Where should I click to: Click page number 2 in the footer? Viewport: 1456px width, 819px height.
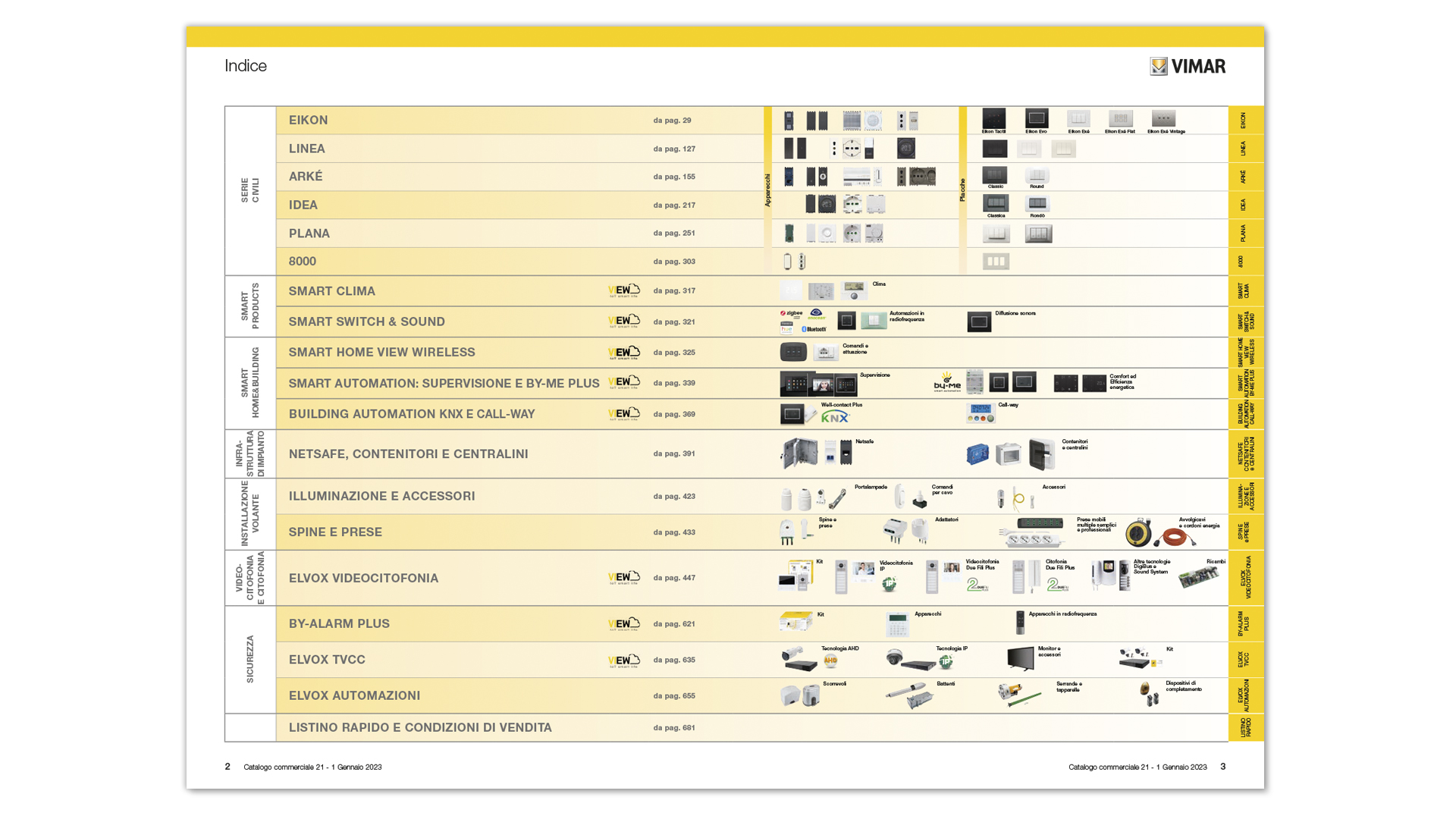(x=227, y=767)
